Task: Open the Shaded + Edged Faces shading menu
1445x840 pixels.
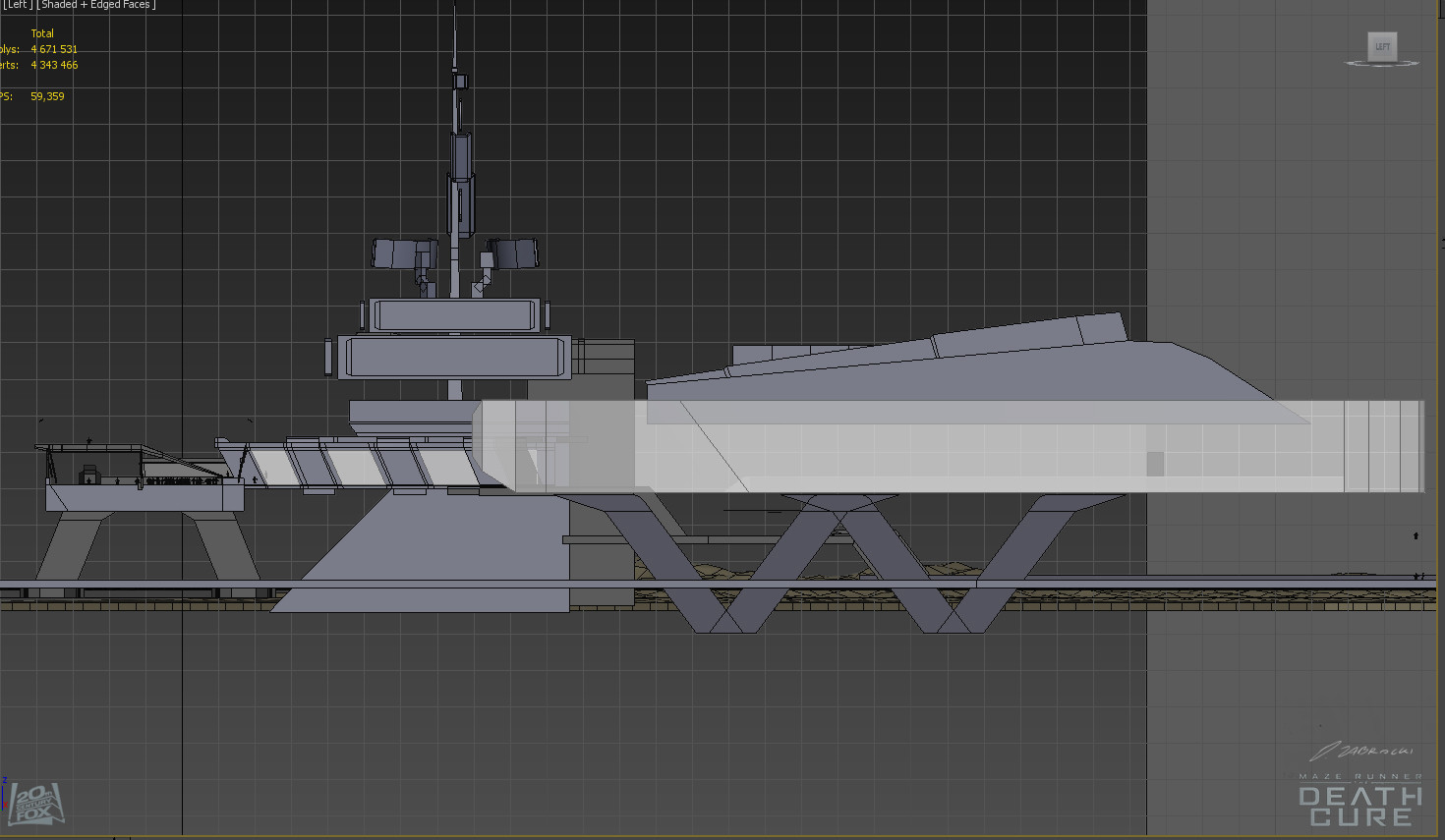Action: (x=96, y=5)
